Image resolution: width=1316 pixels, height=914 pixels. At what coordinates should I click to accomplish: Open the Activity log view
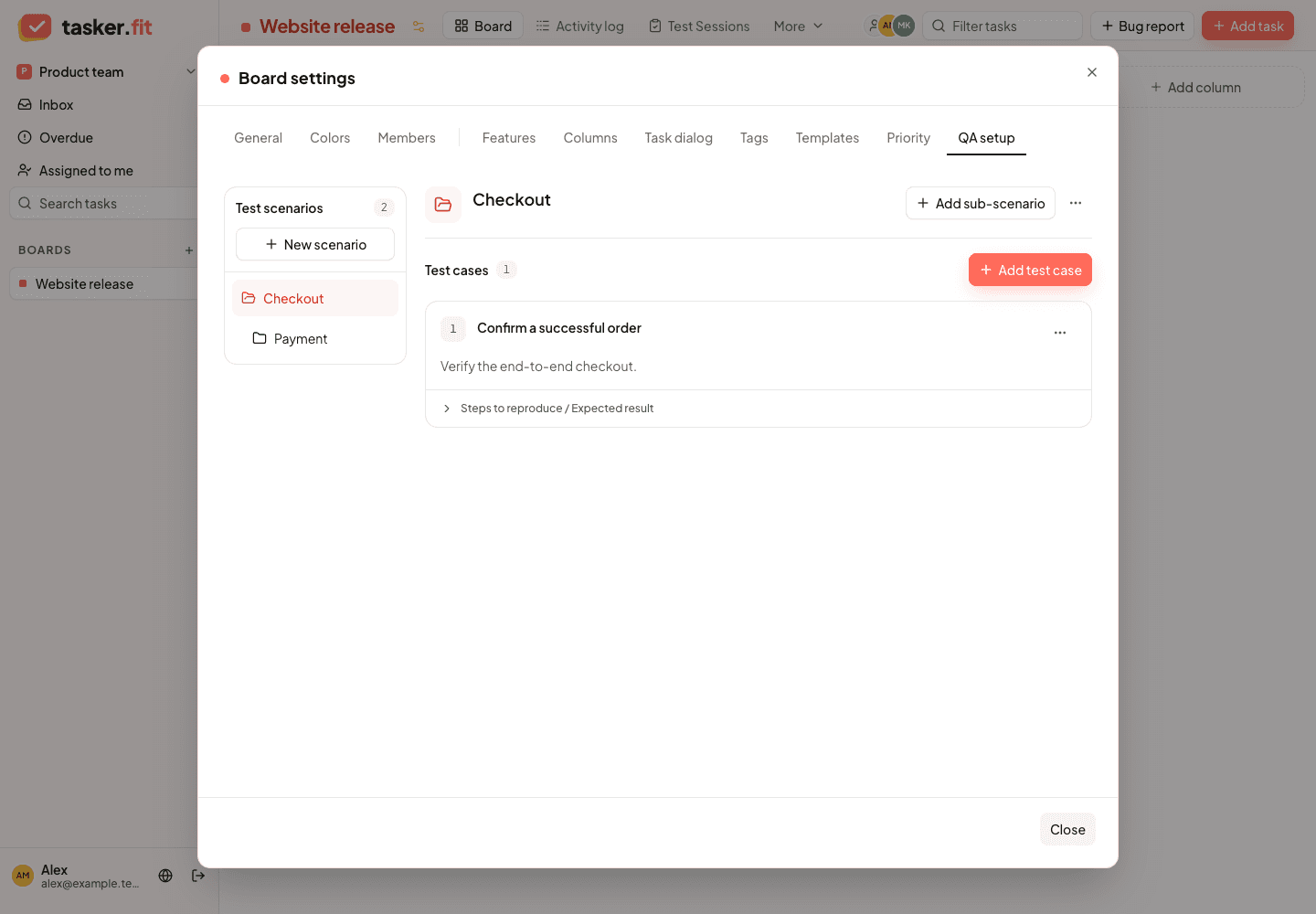click(x=579, y=26)
